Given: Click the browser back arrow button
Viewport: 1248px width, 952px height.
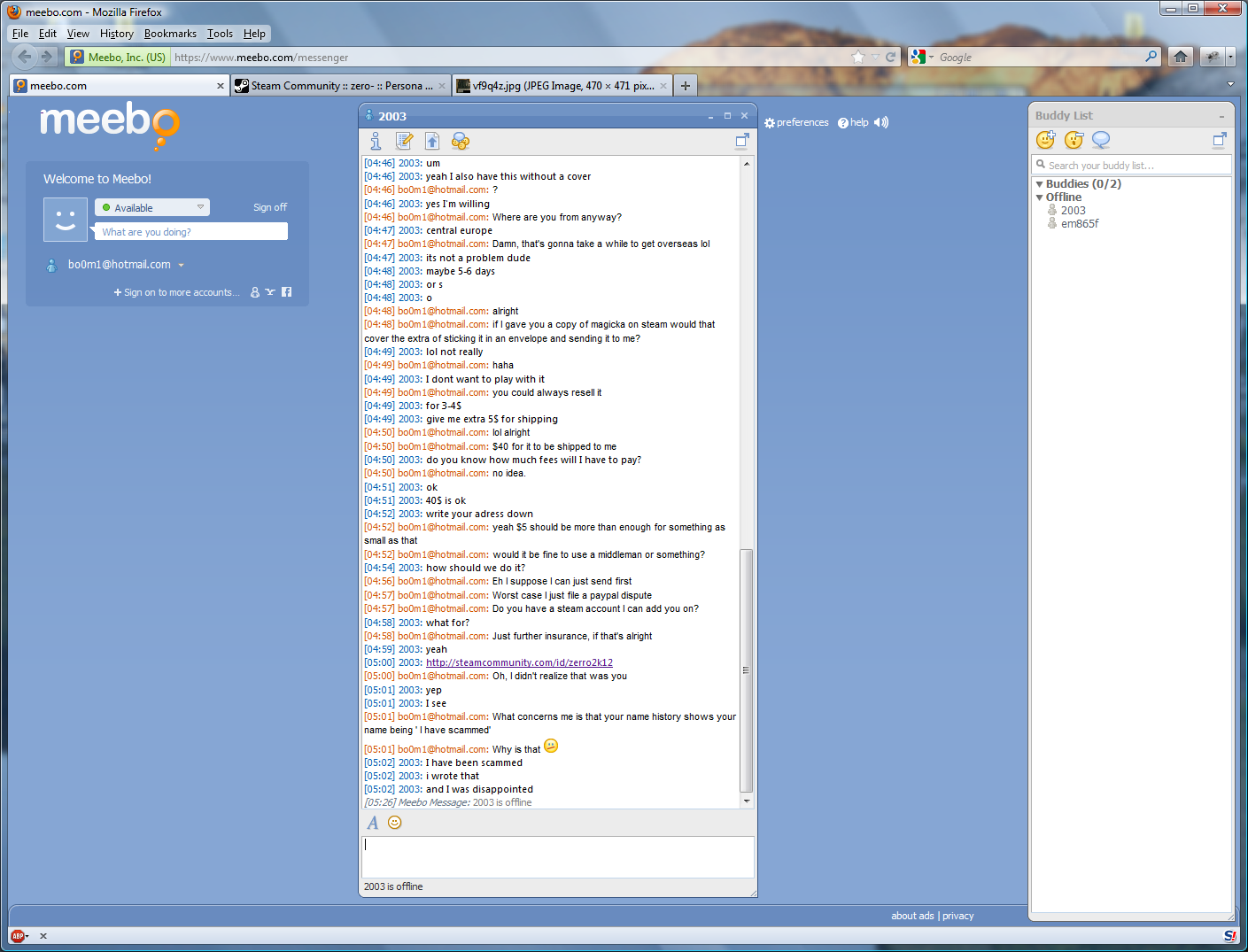Looking at the screenshot, I should coord(25,57).
